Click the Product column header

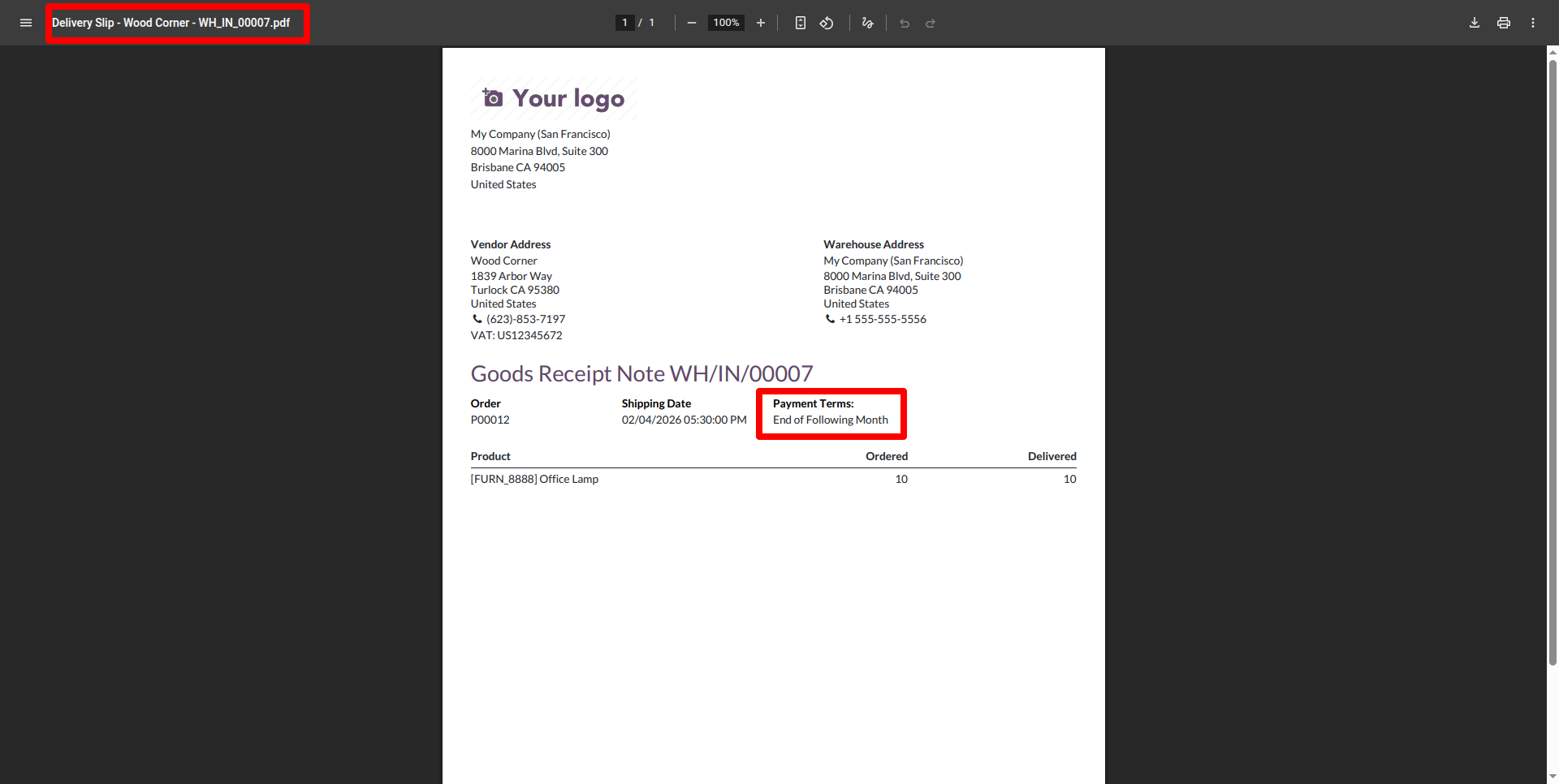point(490,456)
